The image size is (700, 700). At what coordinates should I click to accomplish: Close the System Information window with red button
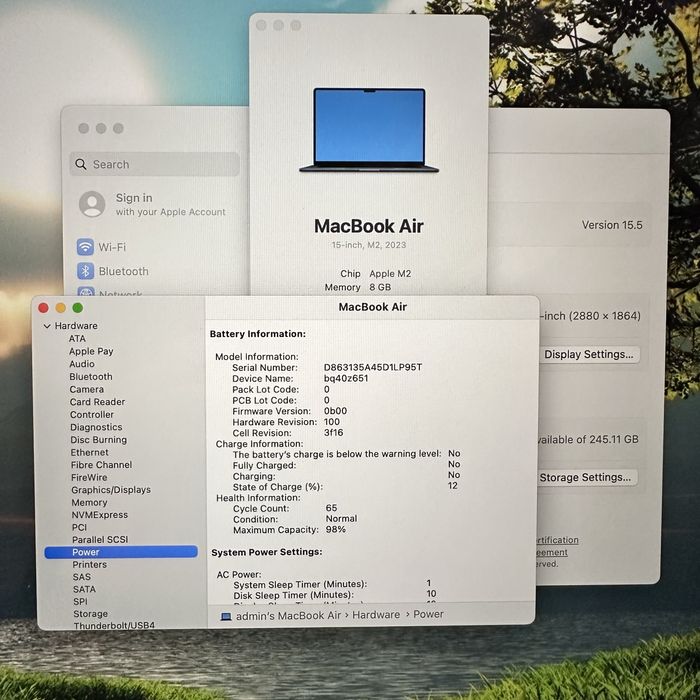coord(43,308)
